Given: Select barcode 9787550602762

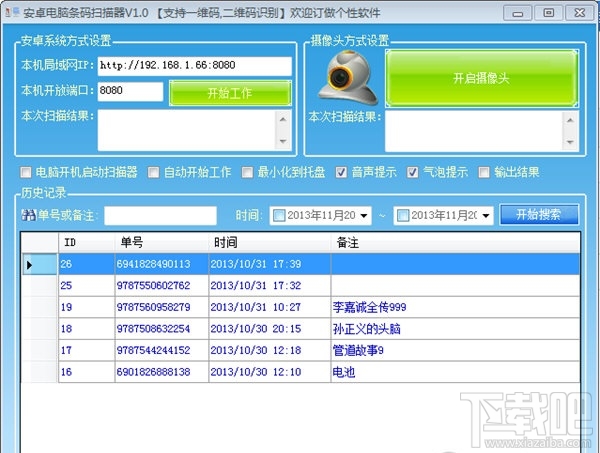Looking at the screenshot, I should pos(162,285).
